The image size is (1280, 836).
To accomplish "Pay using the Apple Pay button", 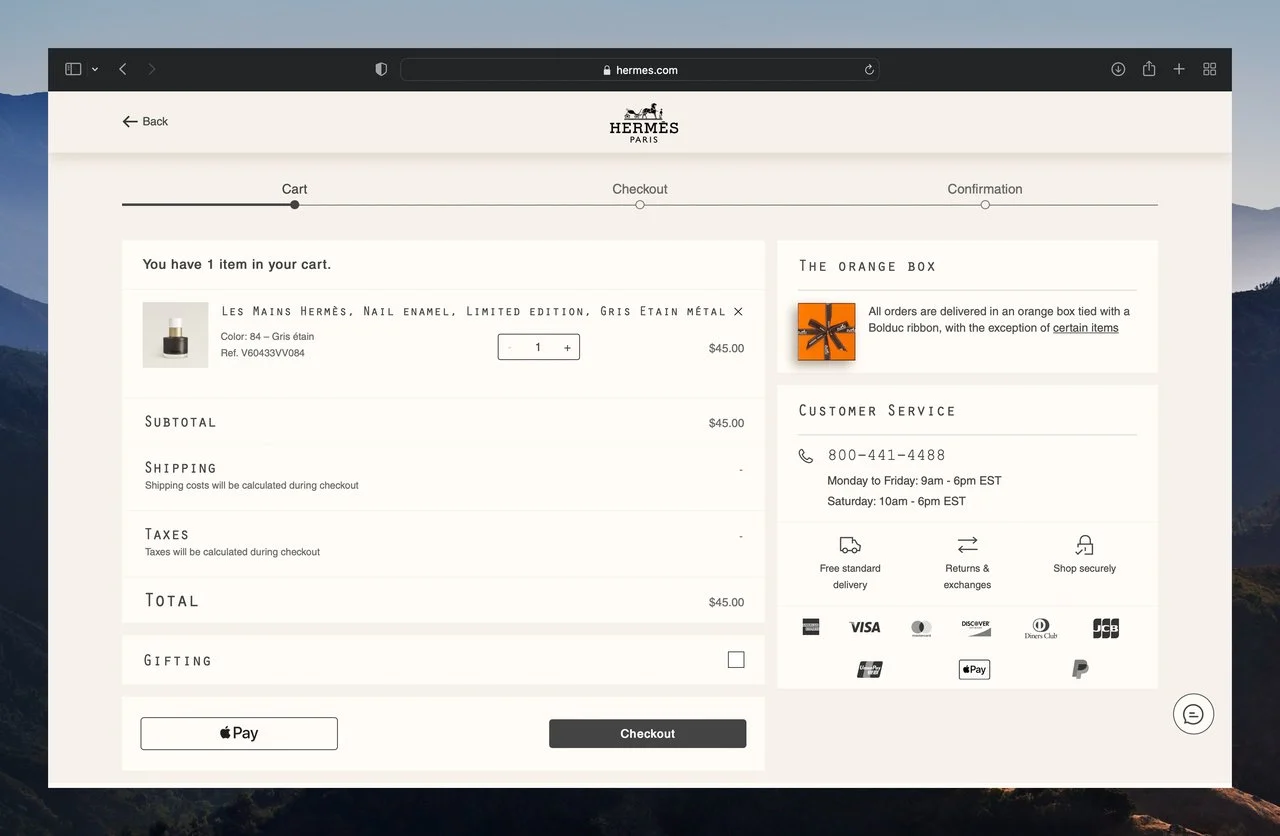I will (239, 733).
